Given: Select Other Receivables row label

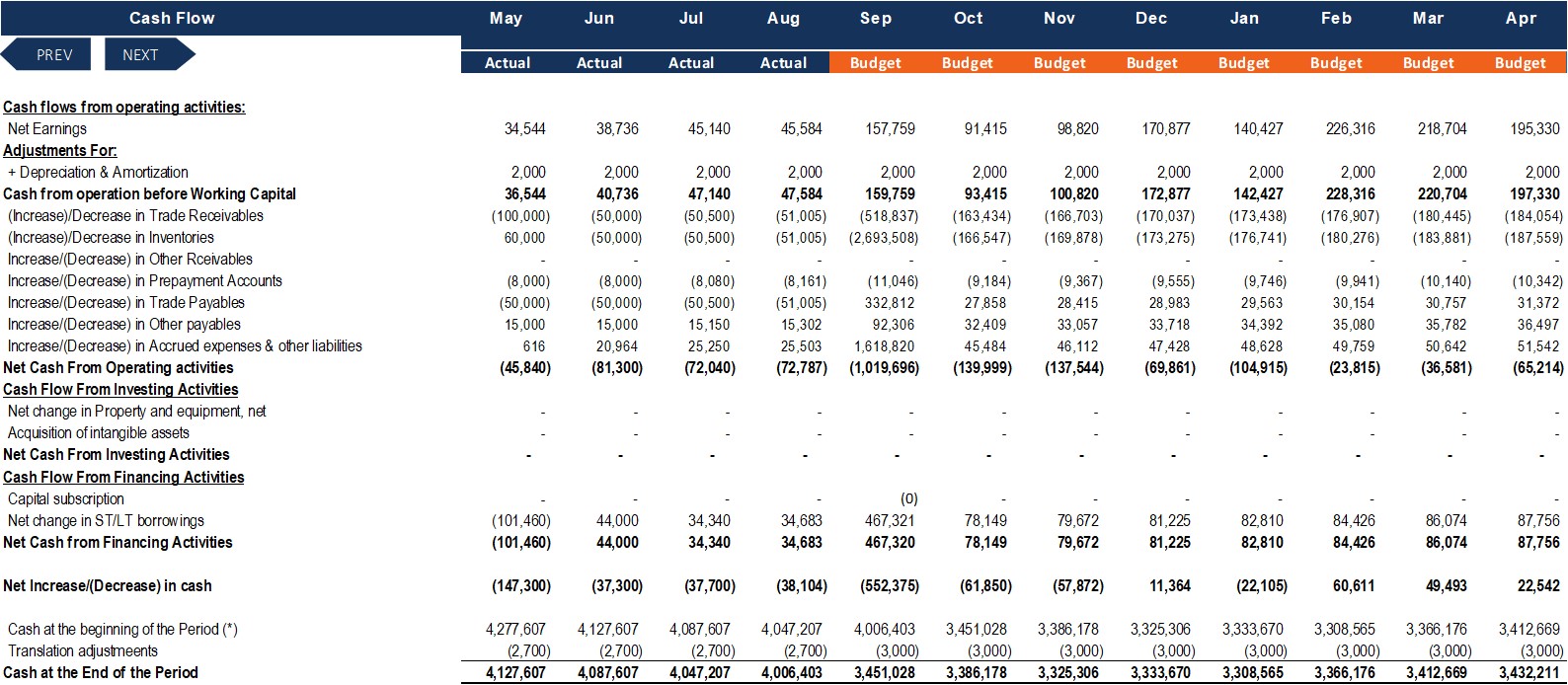Looking at the screenshot, I should click(130, 259).
